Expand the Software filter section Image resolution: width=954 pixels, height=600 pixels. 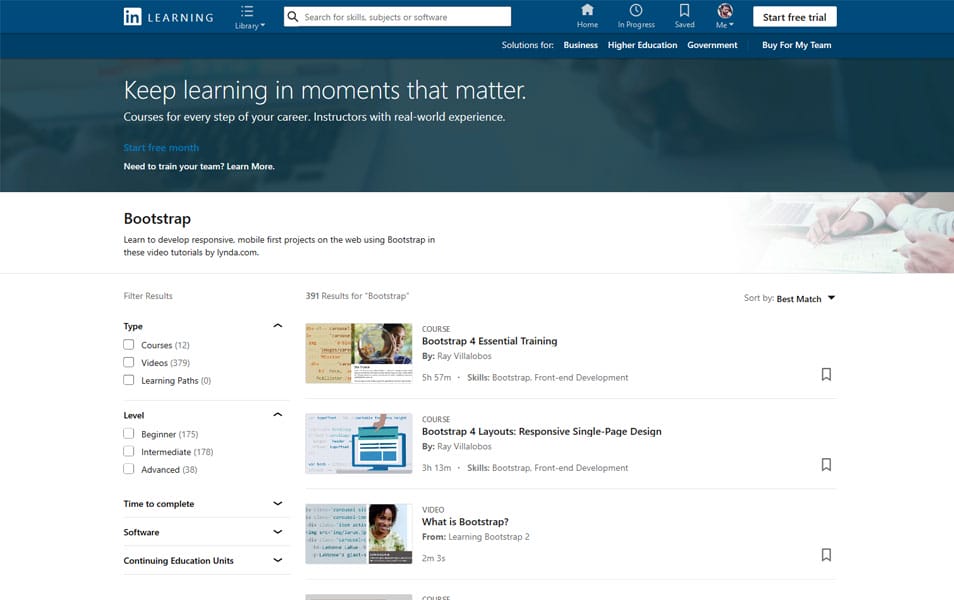pos(277,531)
